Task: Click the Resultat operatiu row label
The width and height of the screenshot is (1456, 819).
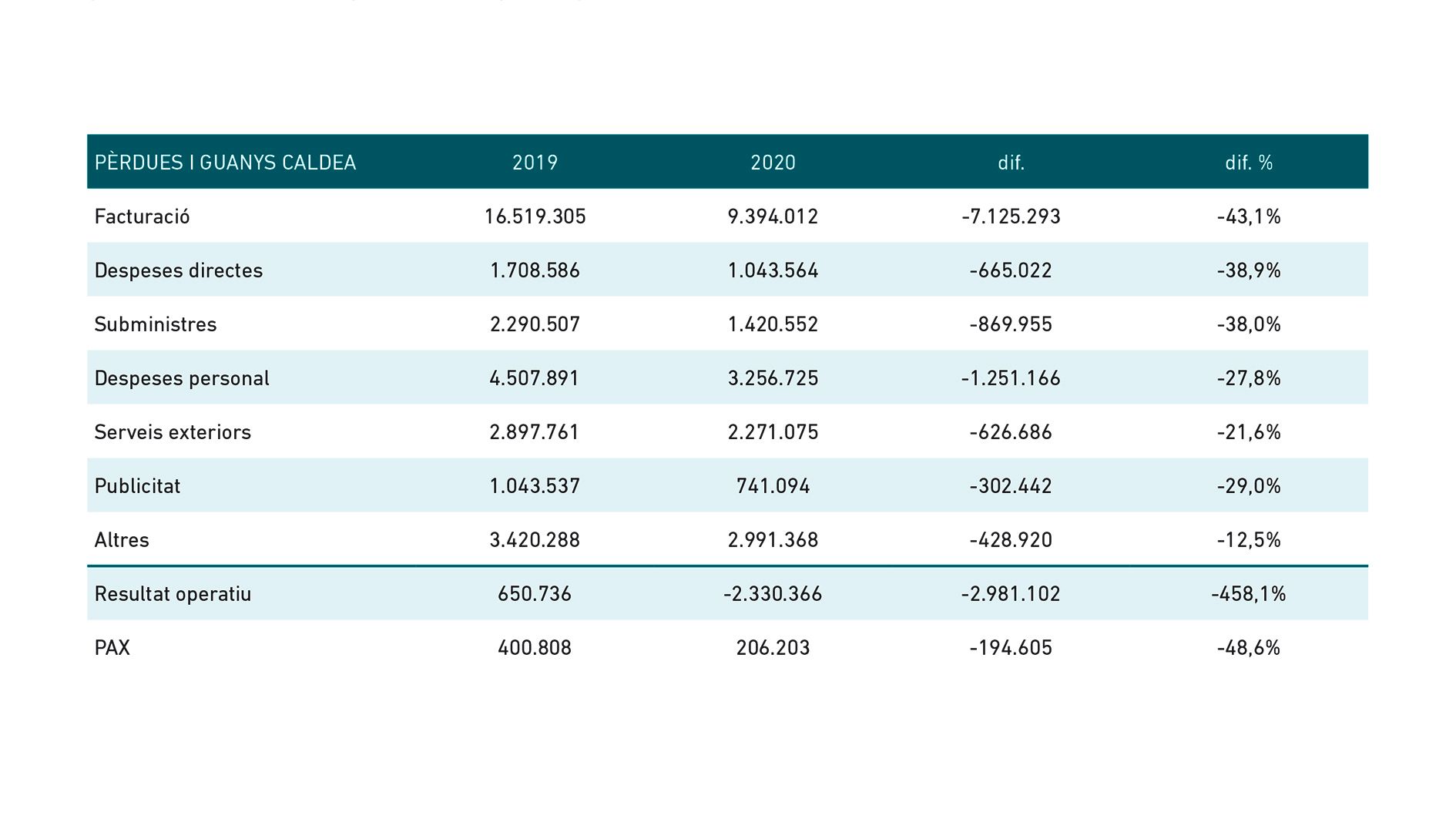Action: [173, 594]
